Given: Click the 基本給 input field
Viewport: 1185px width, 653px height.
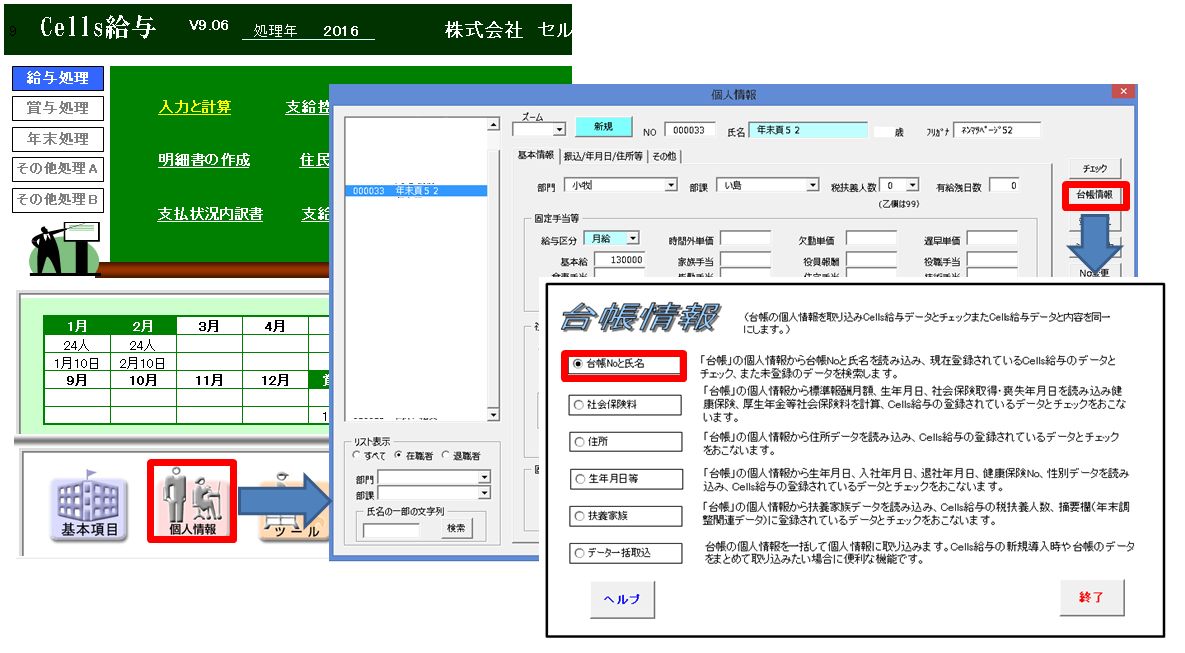Looking at the screenshot, I should click(619, 260).
